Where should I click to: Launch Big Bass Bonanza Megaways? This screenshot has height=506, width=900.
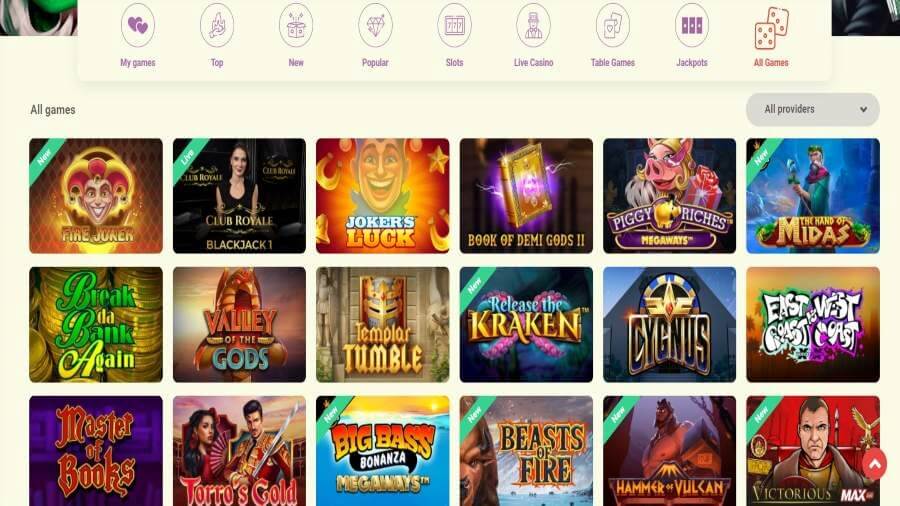(383, 451)
